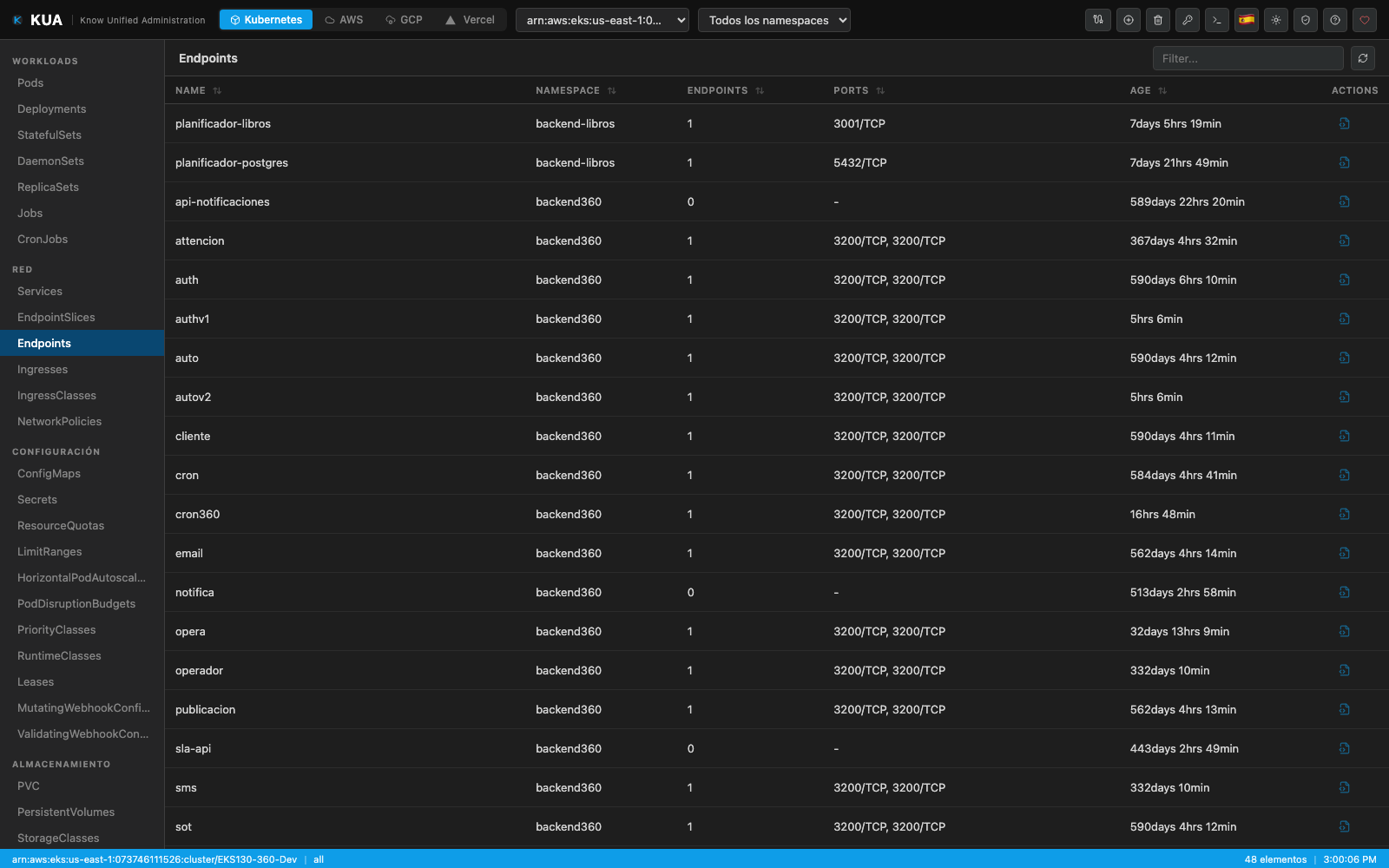Click the api-notificaciones endpoint name

(222, 201)
